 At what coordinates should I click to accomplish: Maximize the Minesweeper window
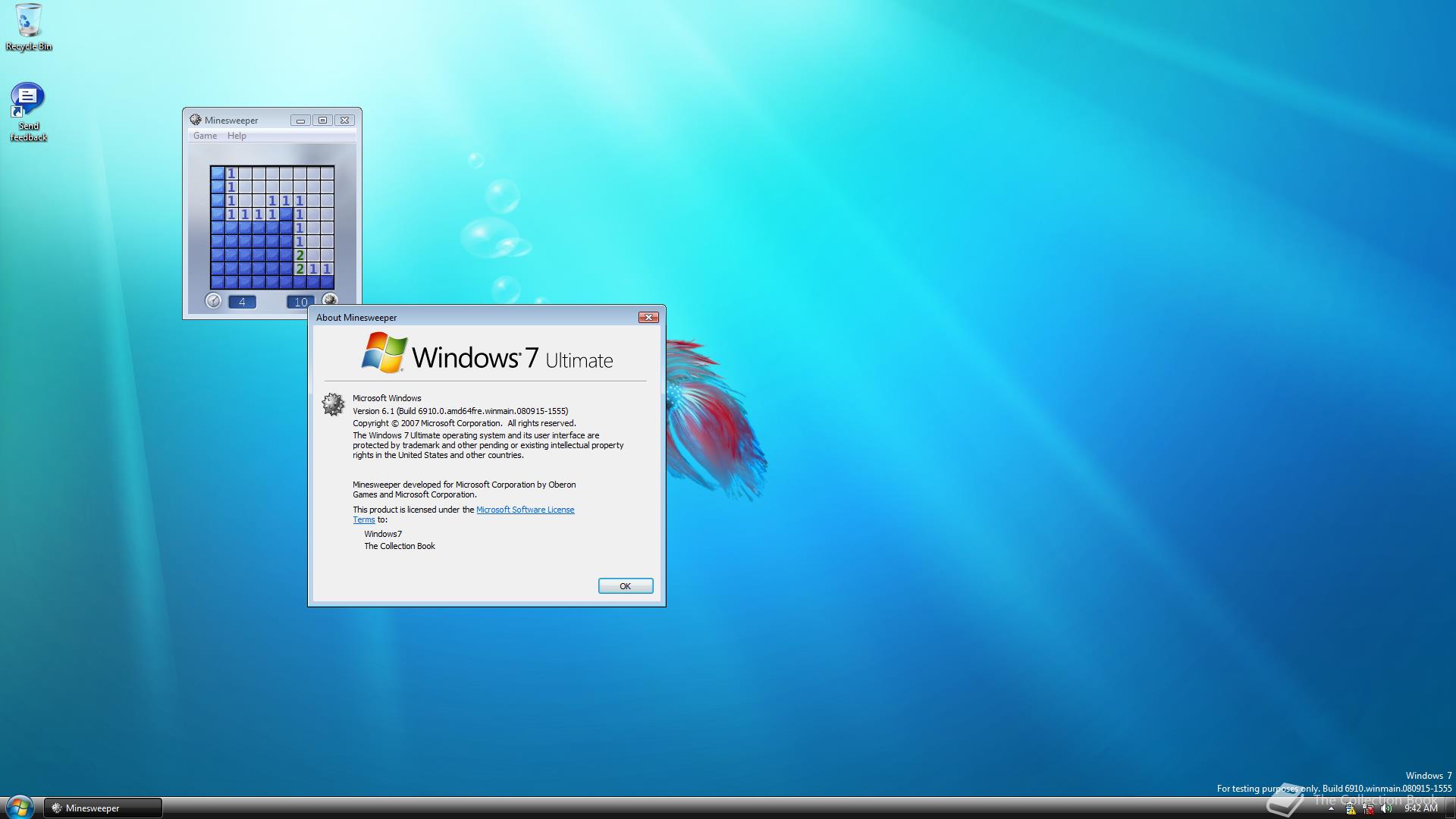322,120
